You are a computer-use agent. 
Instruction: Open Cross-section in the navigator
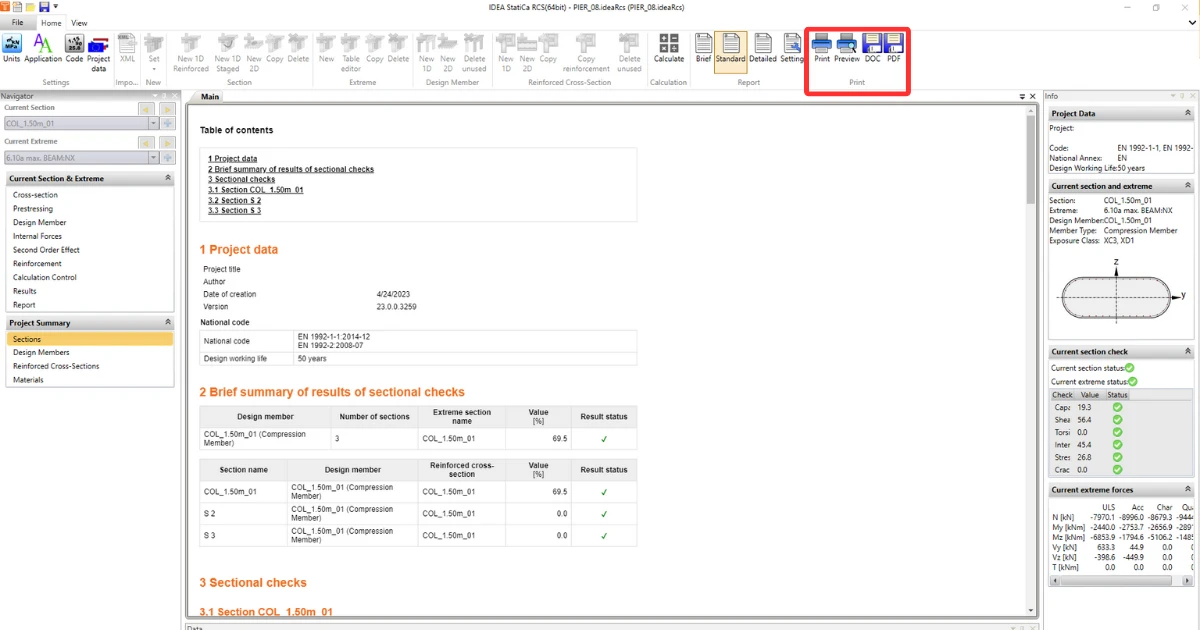coord(35,195)
